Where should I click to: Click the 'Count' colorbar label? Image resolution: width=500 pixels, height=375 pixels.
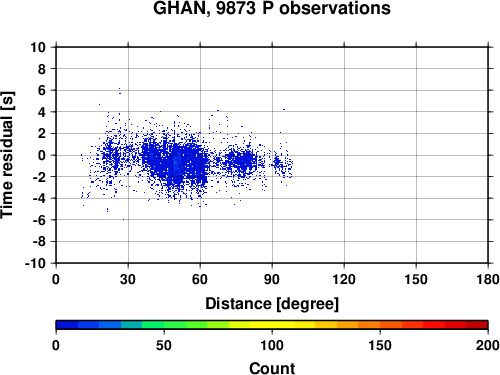click(x=272, y=369)
